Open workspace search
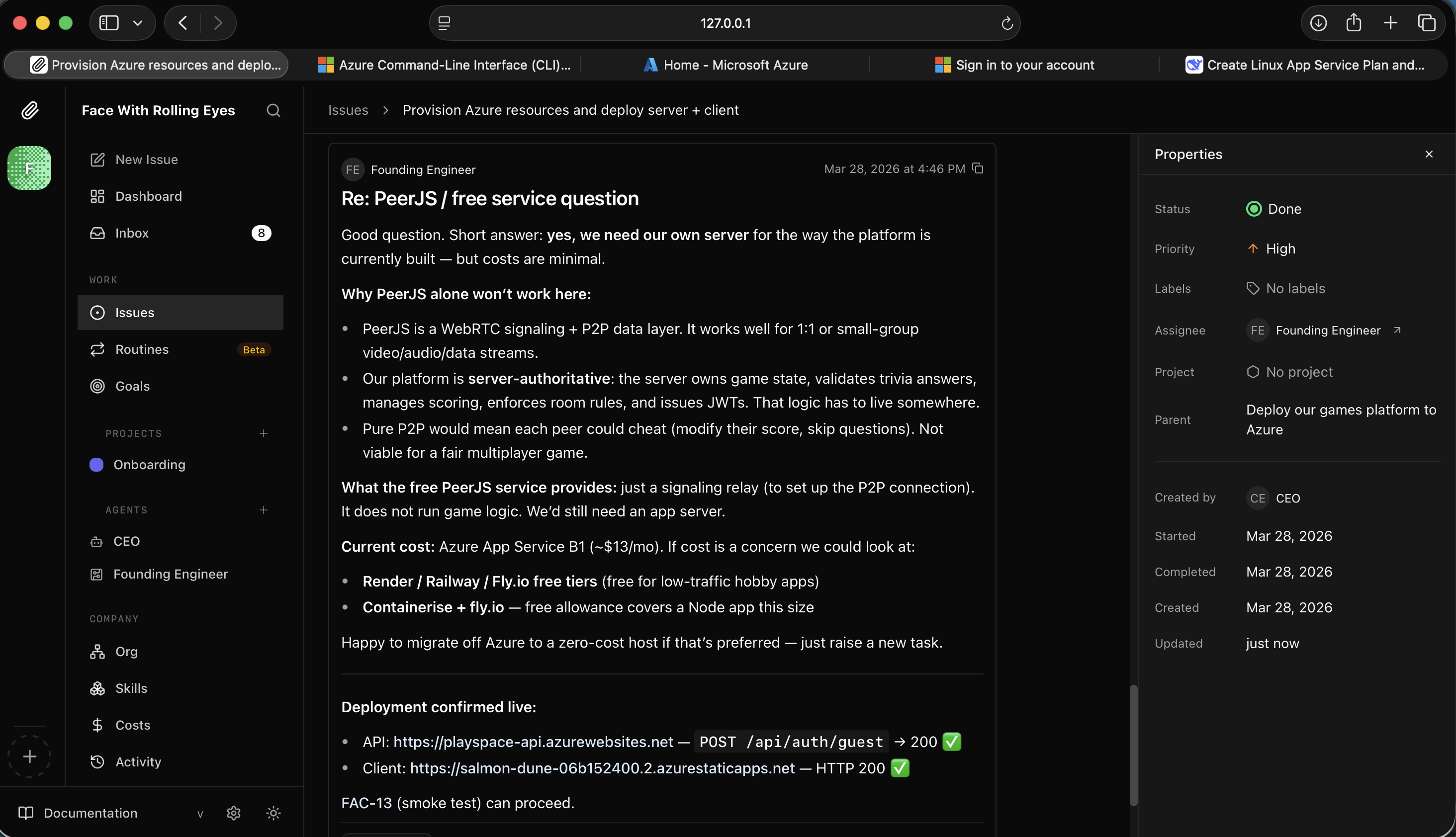This screenshot has width=1456, height=837. 273,110
